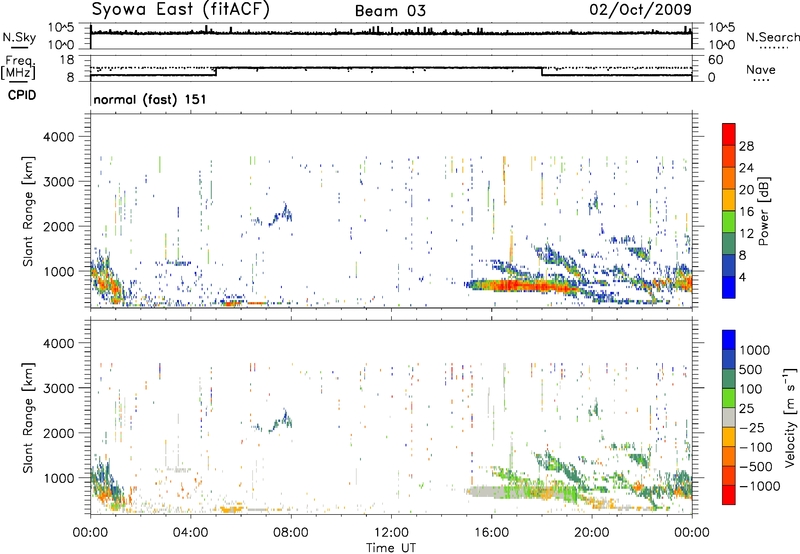Click the '-25' velocity colorbar label
This screenshot has height=554, width=800.
point(752,428)
